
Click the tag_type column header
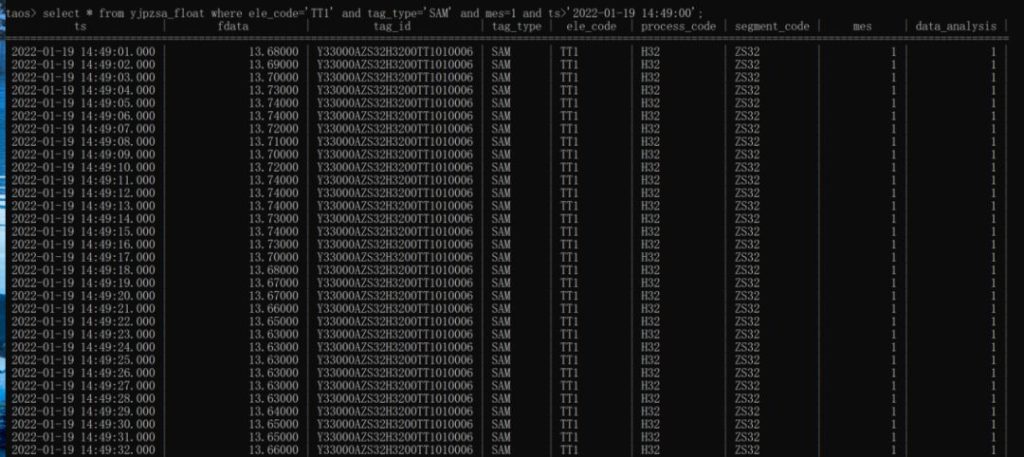coord(517,27)
